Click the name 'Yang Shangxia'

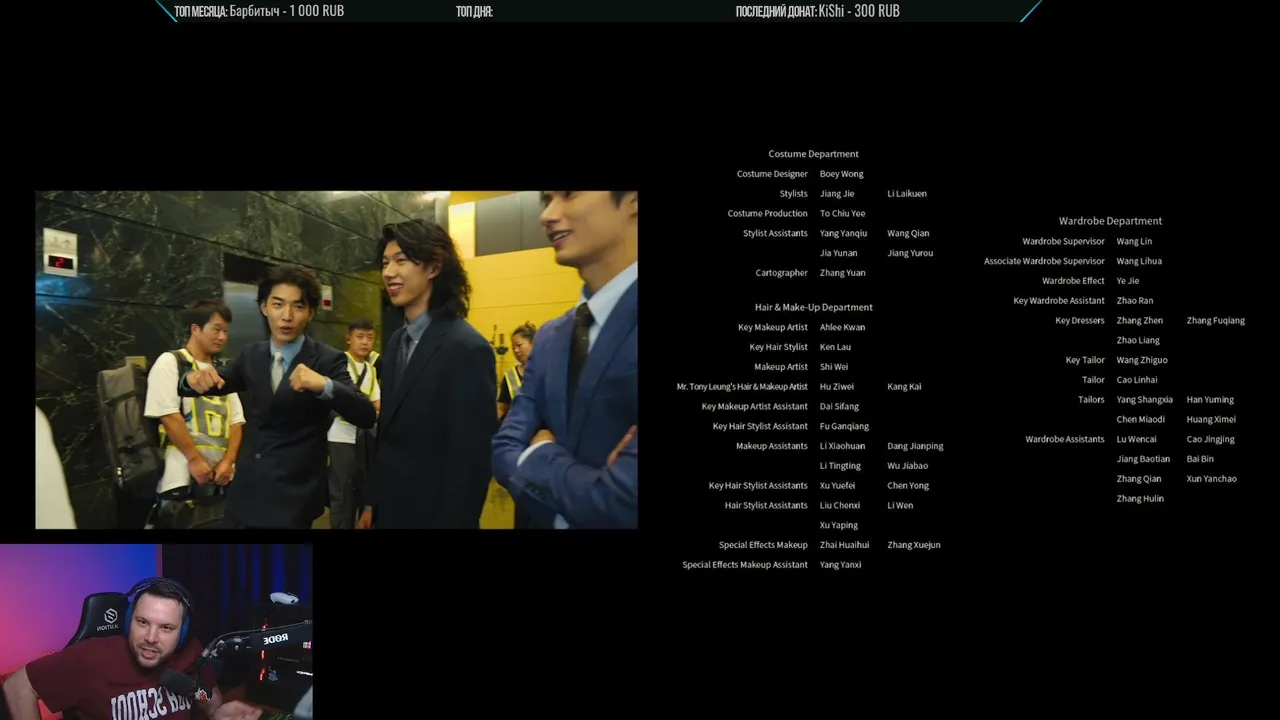pos(1145,400)
